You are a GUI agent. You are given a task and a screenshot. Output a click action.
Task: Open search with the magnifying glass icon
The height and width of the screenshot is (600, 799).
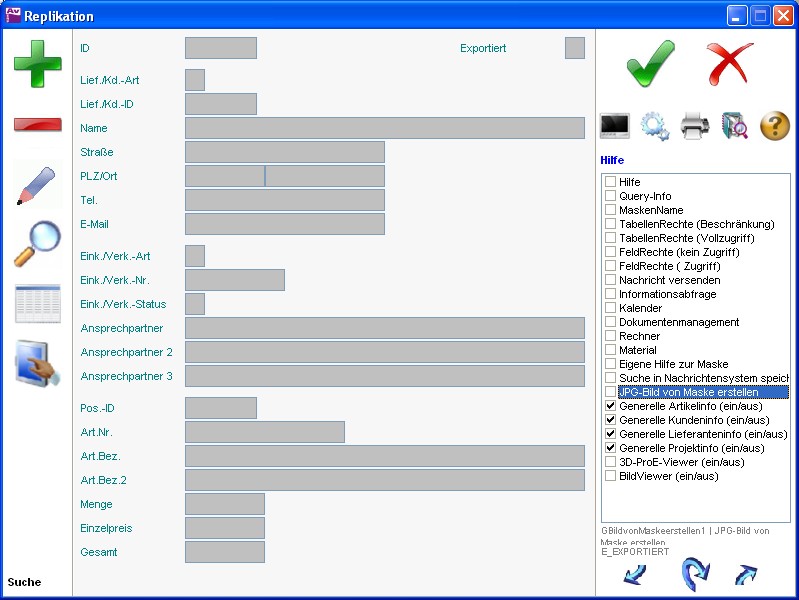37,244
